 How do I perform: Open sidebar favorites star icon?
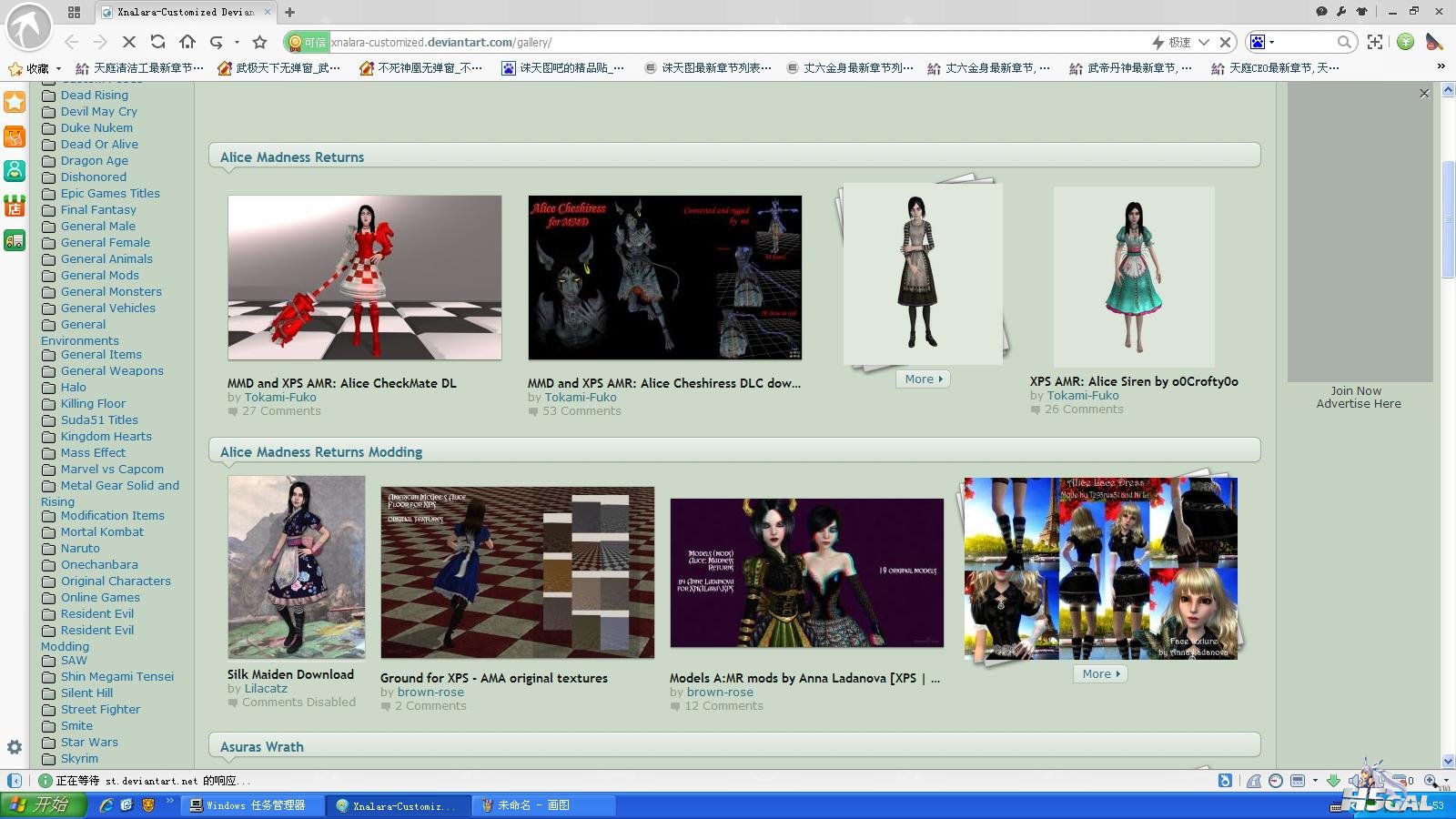click(15, 102)
